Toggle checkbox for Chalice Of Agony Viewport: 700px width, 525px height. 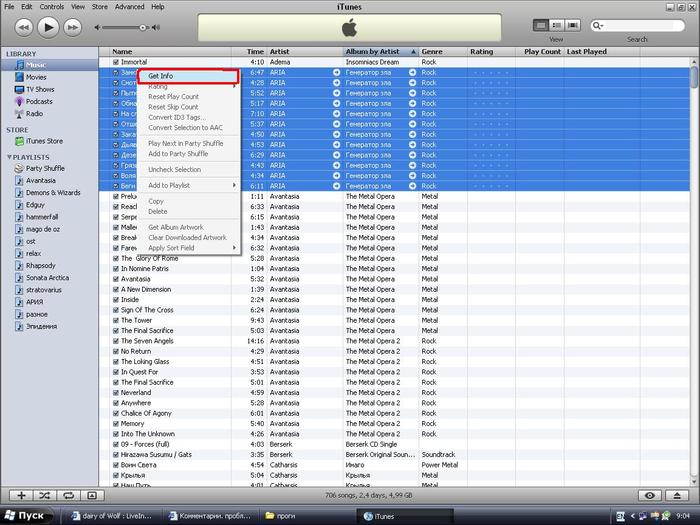click(116, 413)
